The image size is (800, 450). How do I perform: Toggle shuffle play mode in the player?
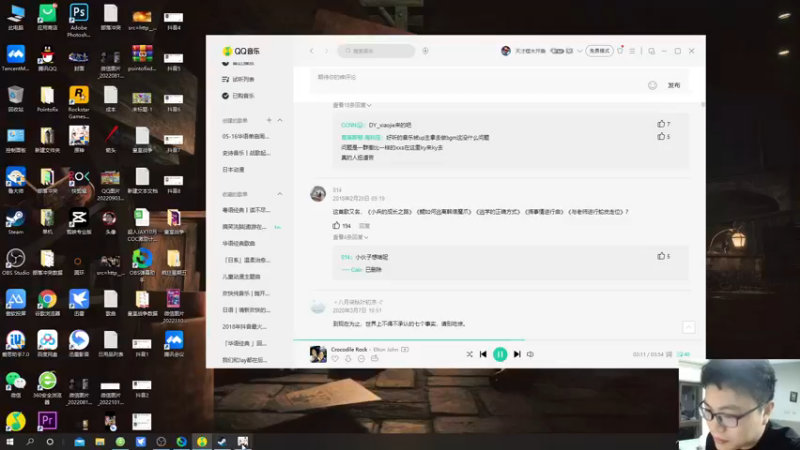pos(469,354)
